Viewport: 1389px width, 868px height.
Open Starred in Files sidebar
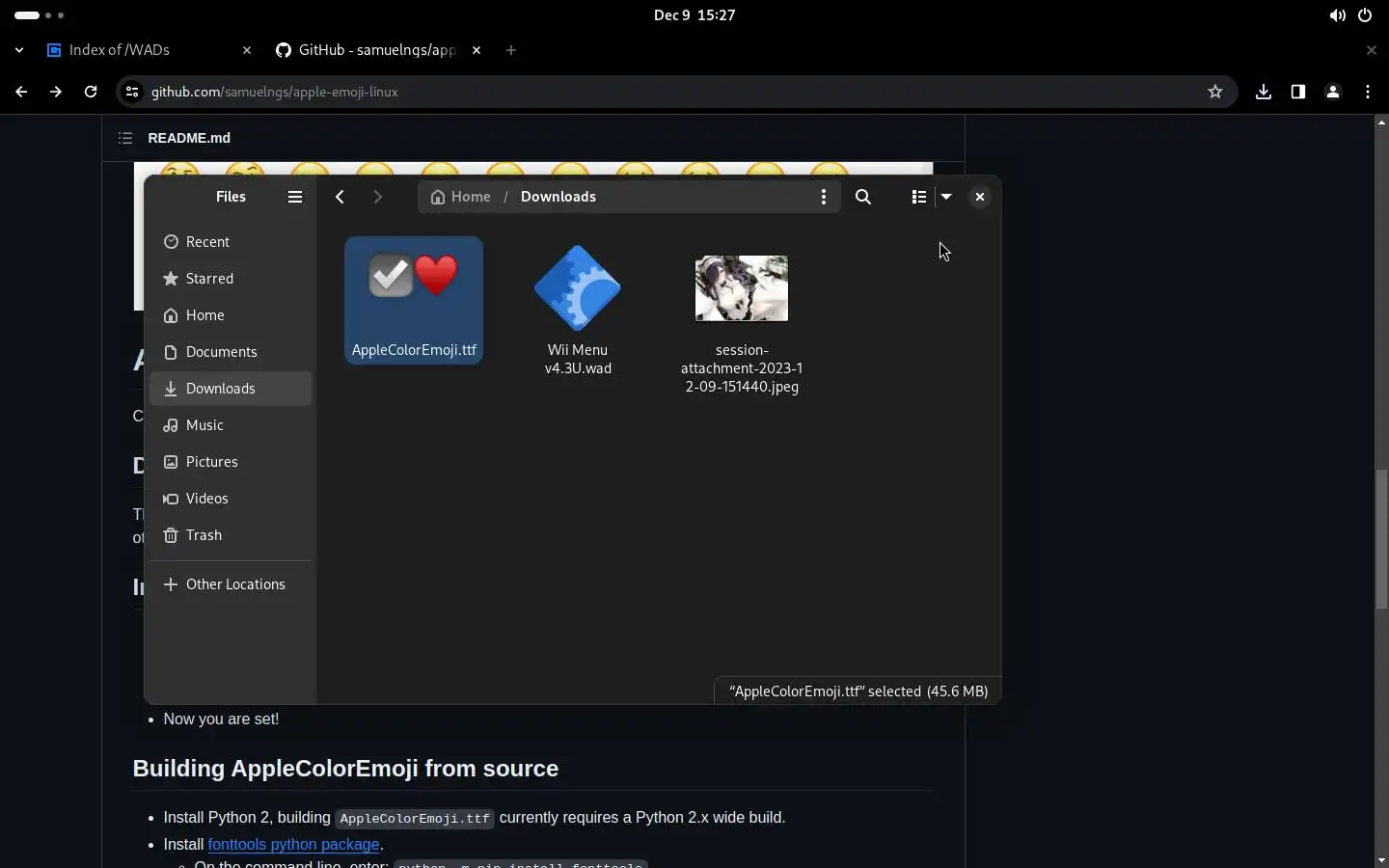tap(231, 279)
